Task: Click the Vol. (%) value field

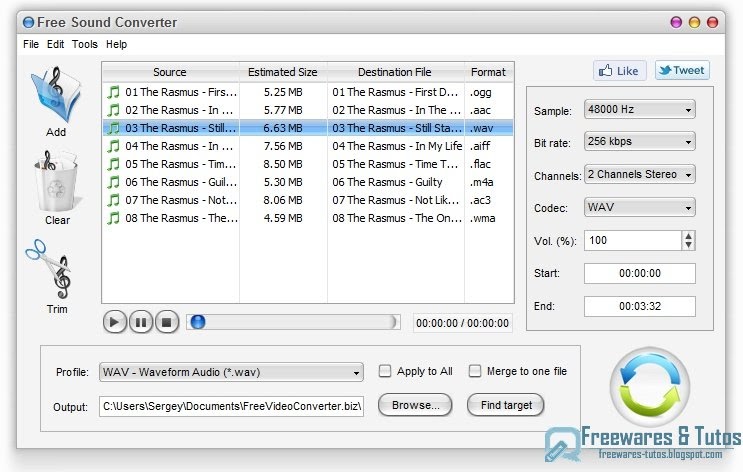Action: tap(633, 240)
